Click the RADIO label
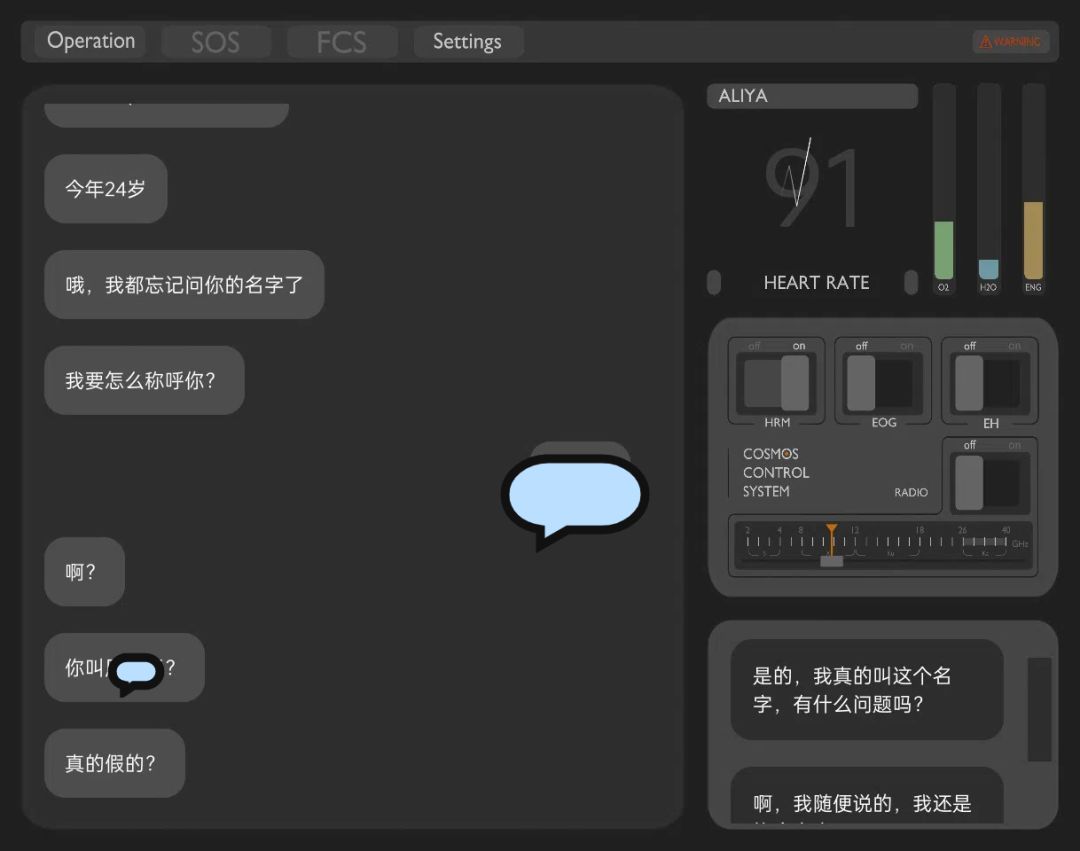This screenshot has height=851, width=1080. point(911,492)
